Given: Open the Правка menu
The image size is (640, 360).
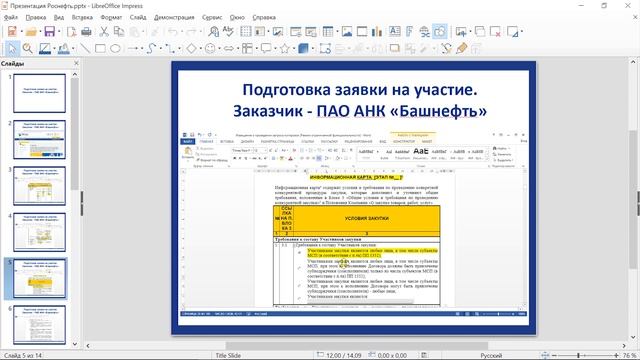Looking at the screenshot, I should (x=36, y=18).
